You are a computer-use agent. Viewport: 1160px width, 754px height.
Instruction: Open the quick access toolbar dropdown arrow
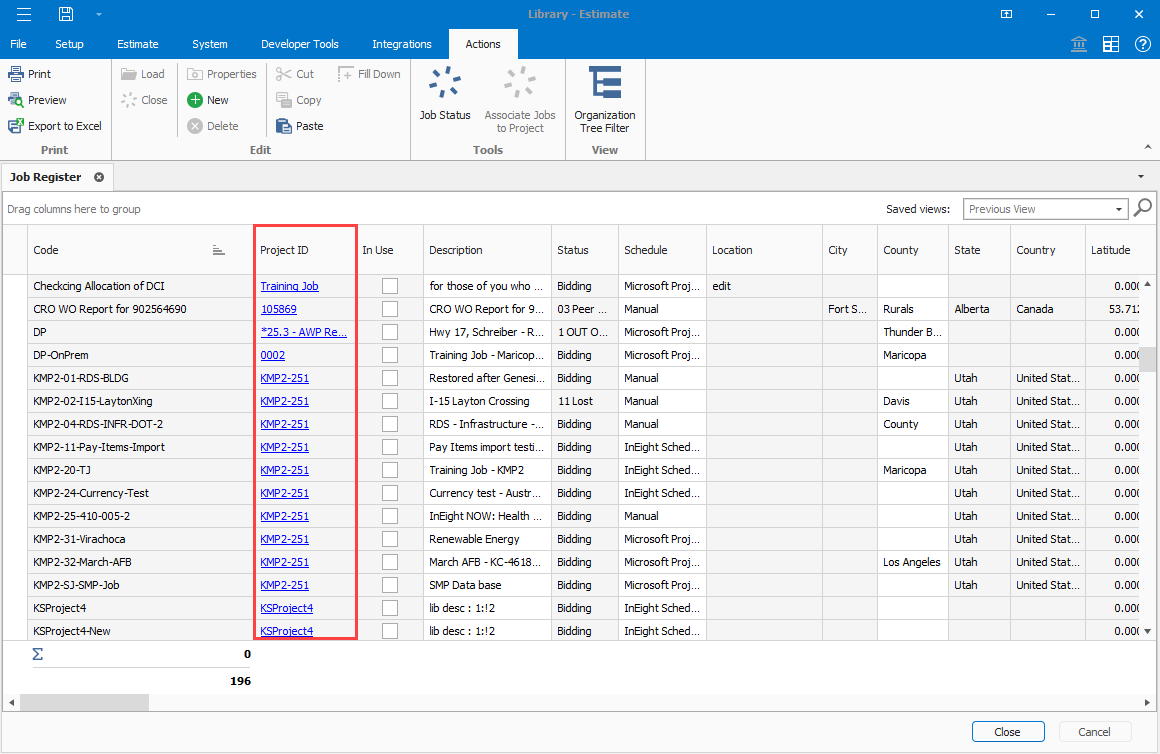tap(98, 14)
